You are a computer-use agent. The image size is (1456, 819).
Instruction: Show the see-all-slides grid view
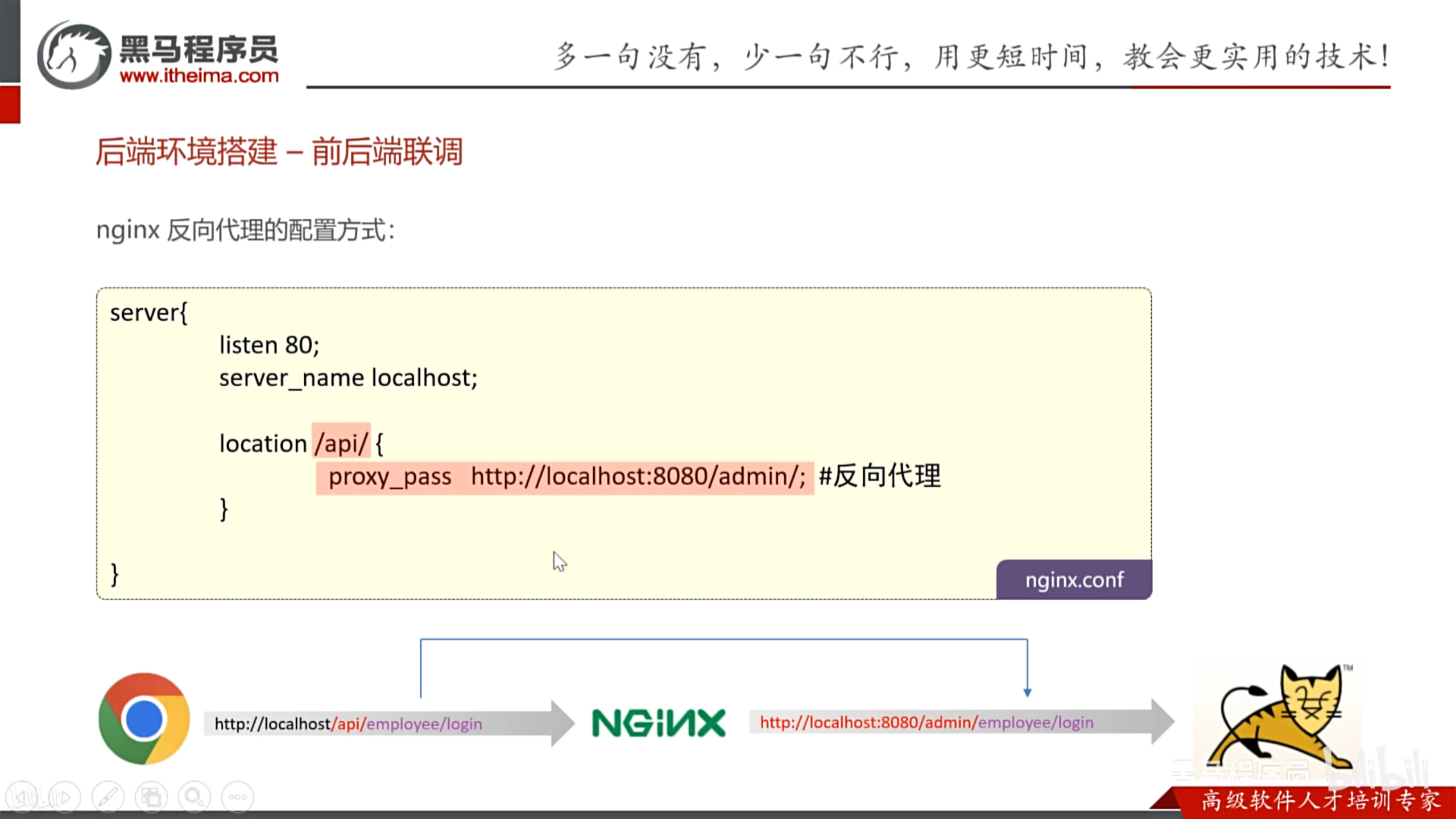pos(151,797)
